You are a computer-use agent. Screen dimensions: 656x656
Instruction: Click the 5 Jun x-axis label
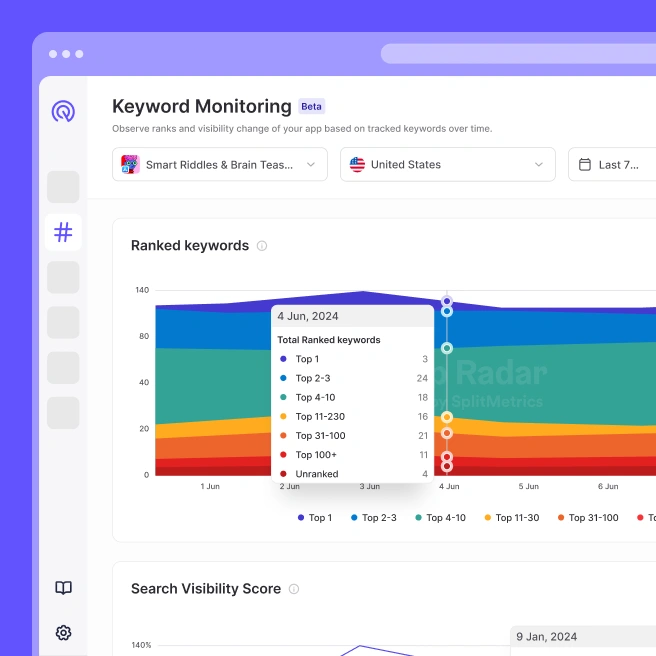(529, 487)
